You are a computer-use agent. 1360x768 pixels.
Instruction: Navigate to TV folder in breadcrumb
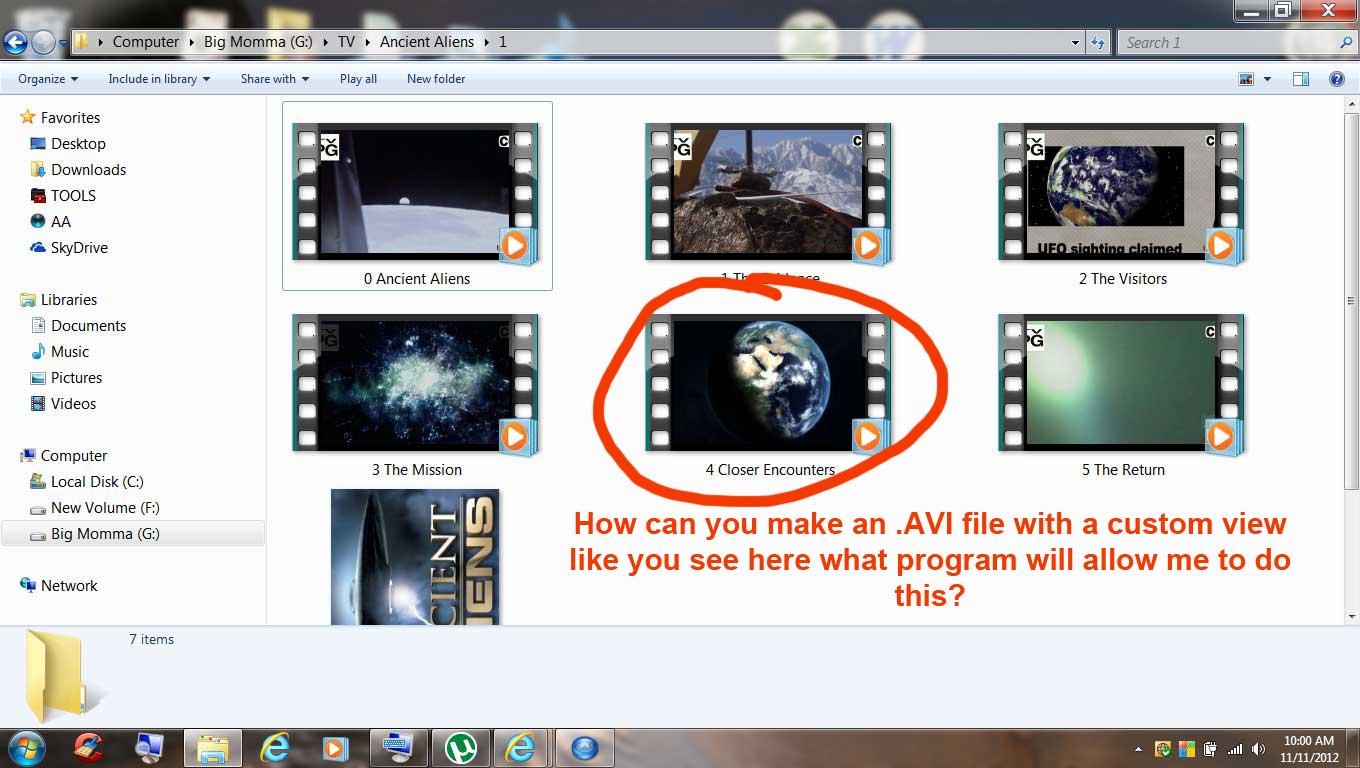(346, 42)
